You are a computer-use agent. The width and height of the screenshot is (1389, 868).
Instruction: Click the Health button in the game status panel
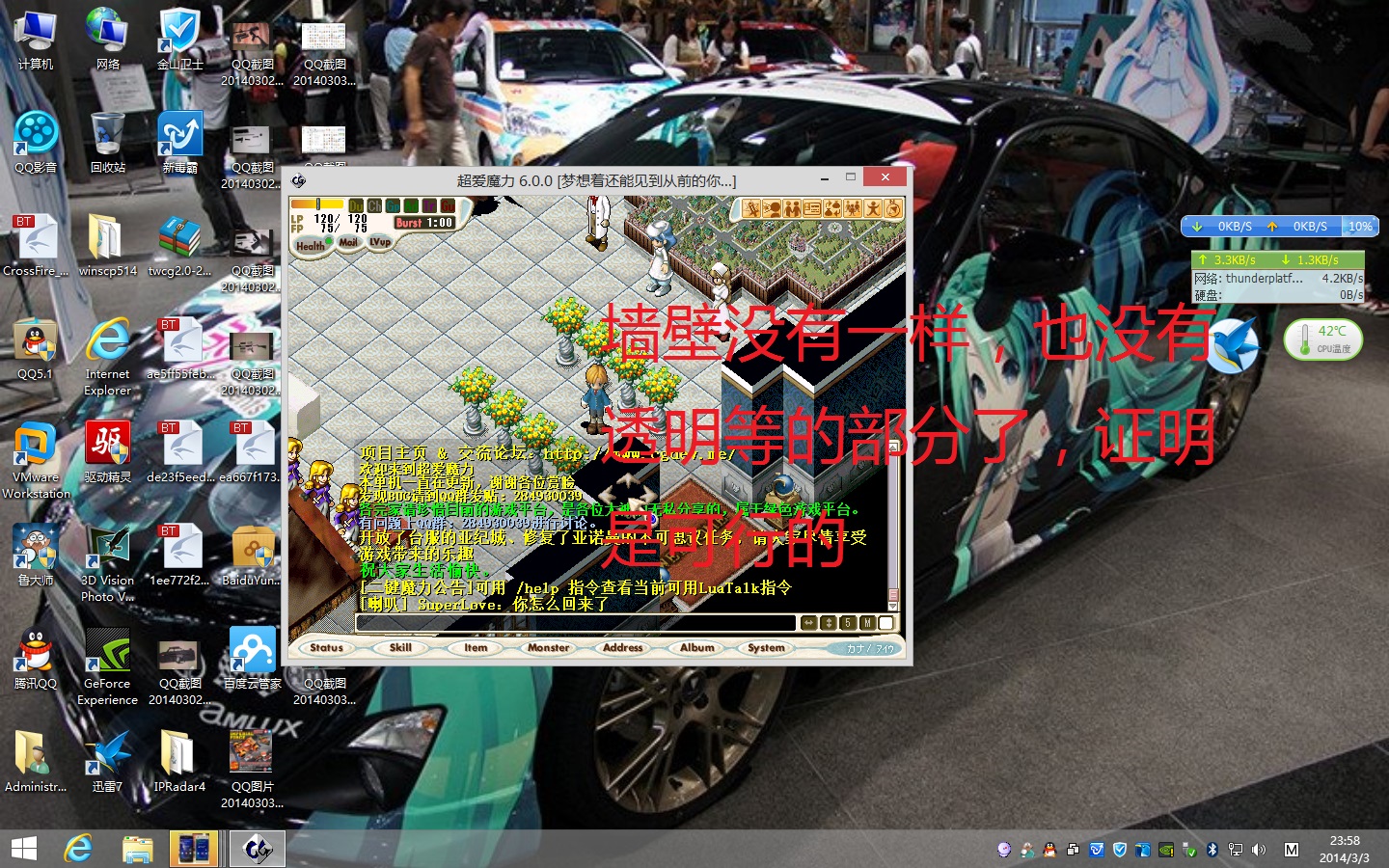(311, 246)
